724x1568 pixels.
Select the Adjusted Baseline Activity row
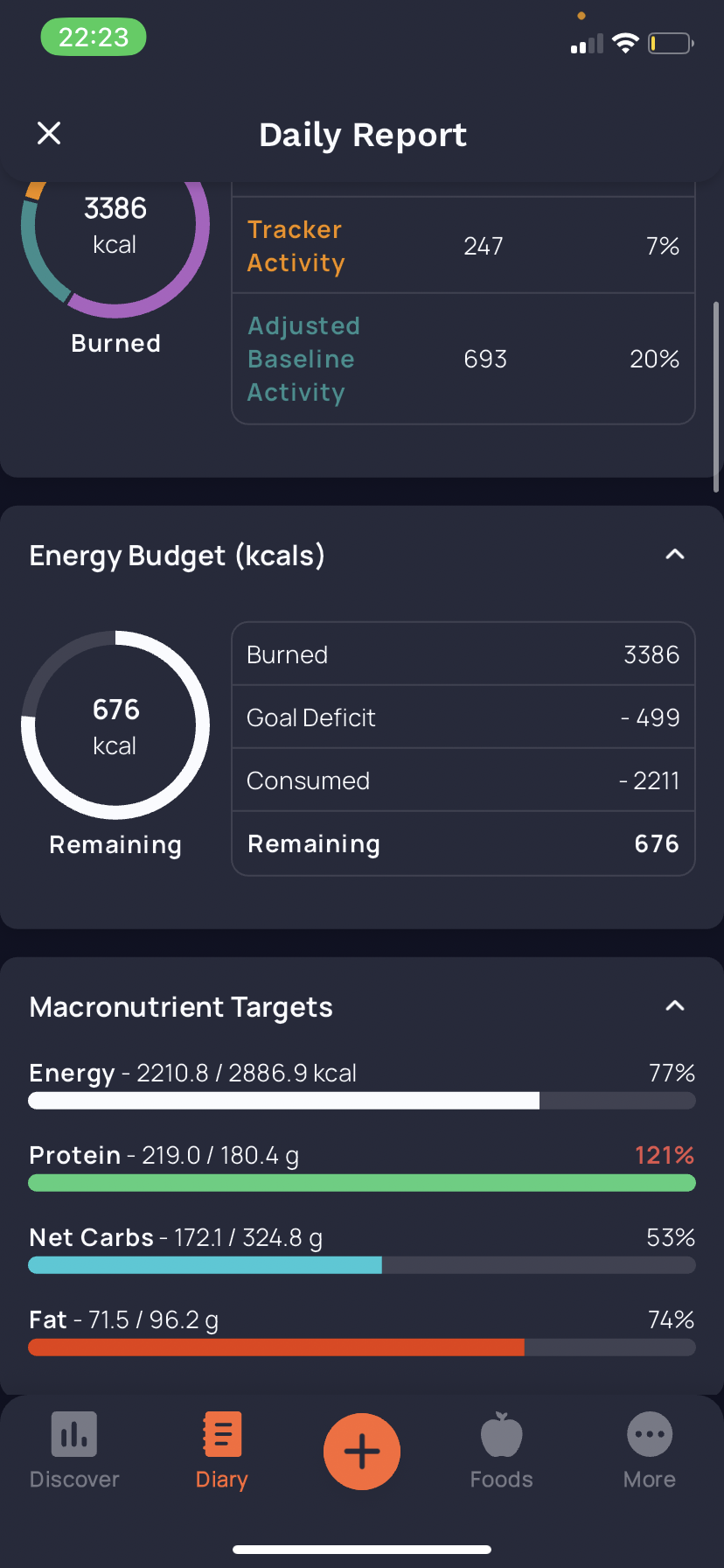pos(463,359)
